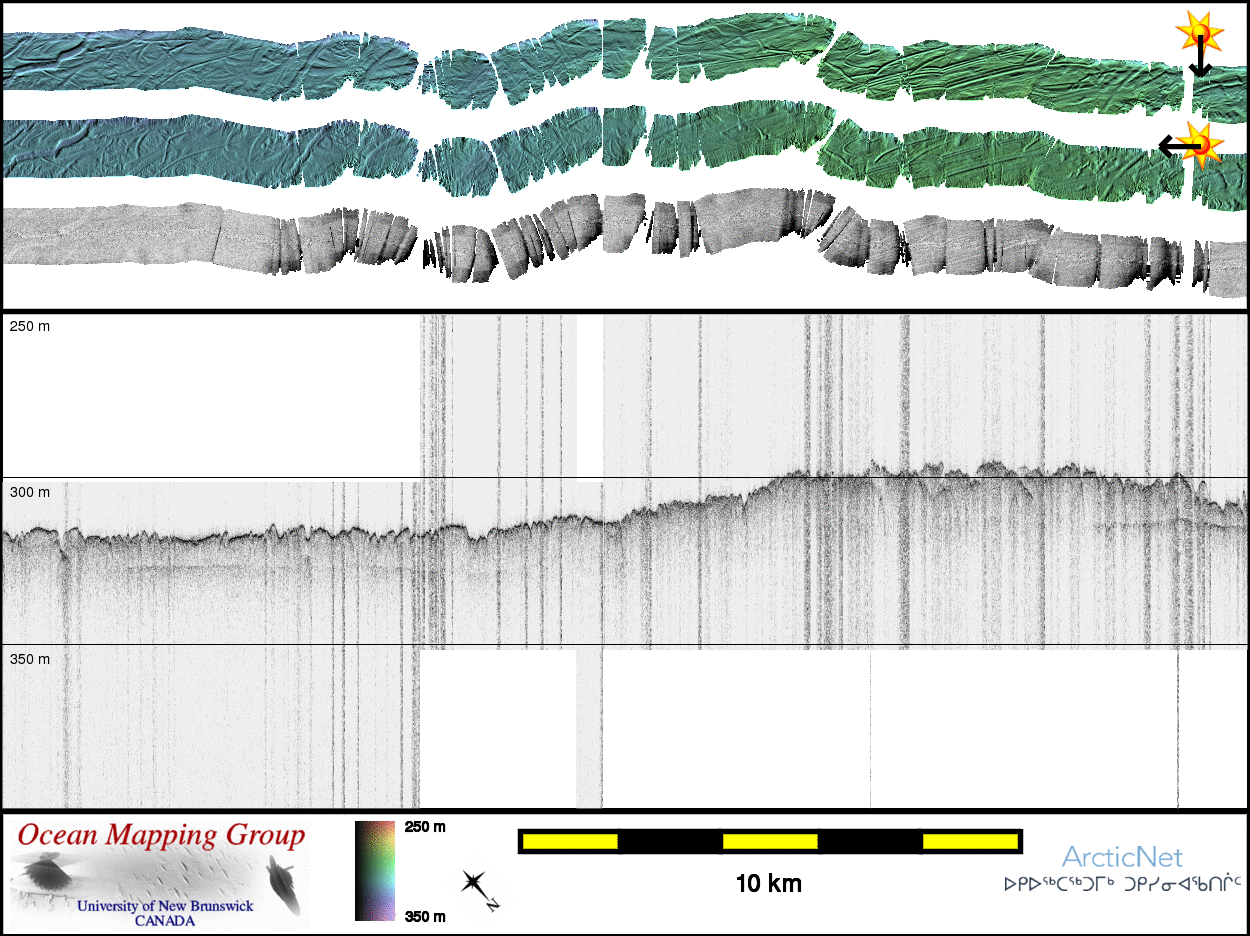Click University of New Brunswick text
Screen dimensions: 1250x936
tap(165, 906)
